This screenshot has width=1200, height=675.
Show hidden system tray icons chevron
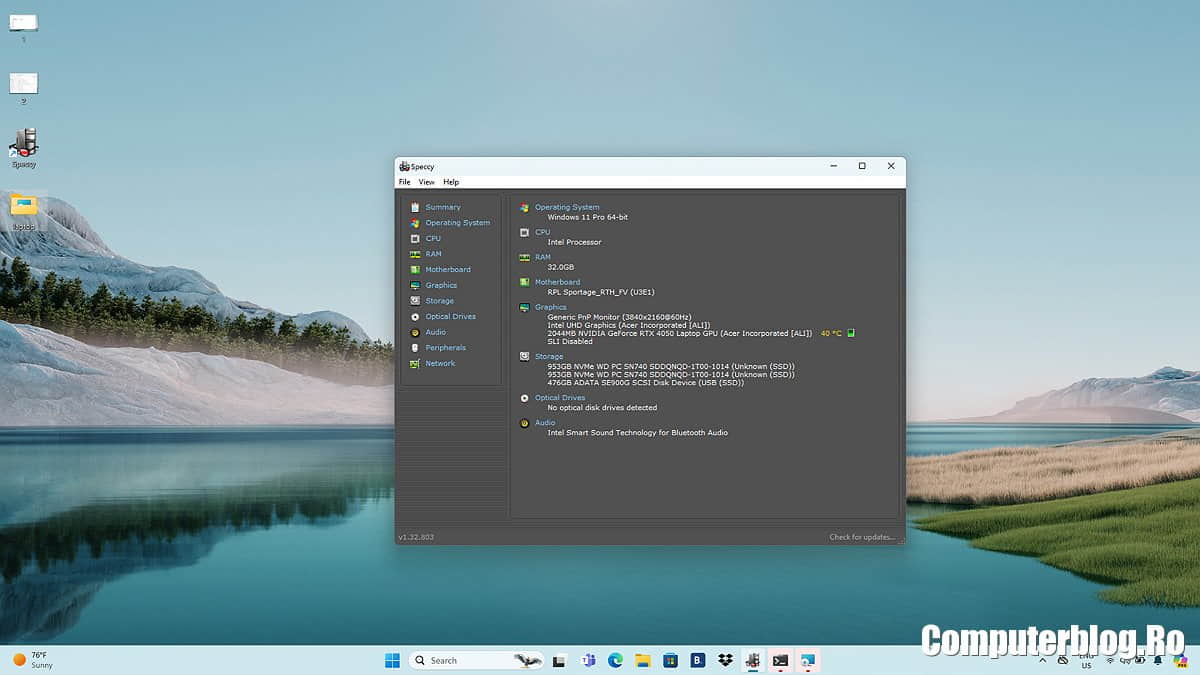[x=1042, y=660]
